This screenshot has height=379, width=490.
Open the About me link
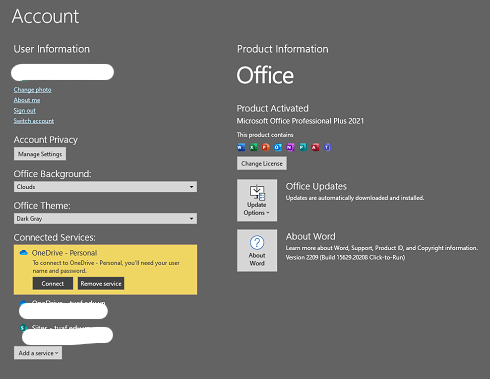click(27, 100)
